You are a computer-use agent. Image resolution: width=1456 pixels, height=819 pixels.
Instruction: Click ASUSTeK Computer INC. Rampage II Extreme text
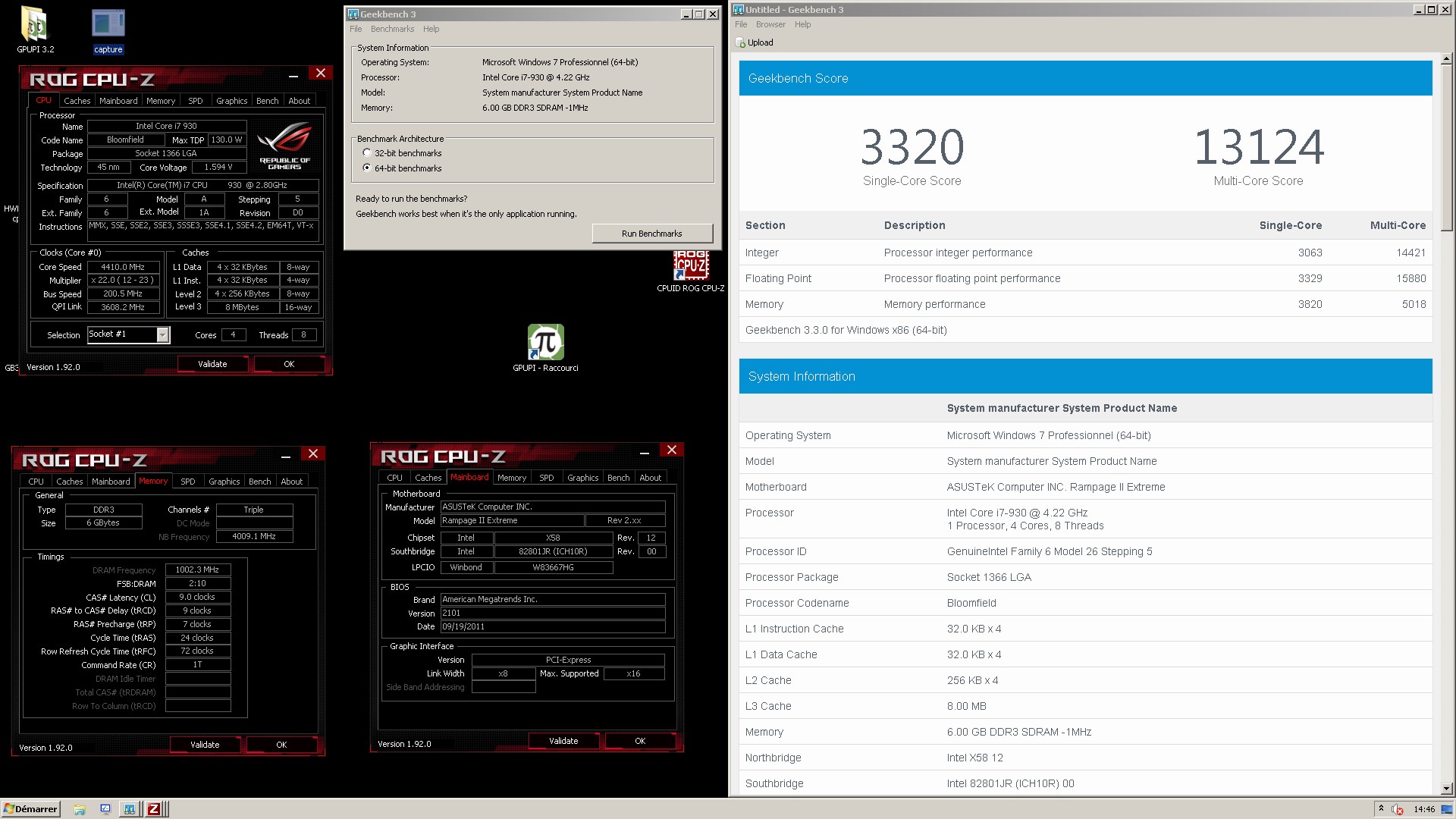point(1056,487)
